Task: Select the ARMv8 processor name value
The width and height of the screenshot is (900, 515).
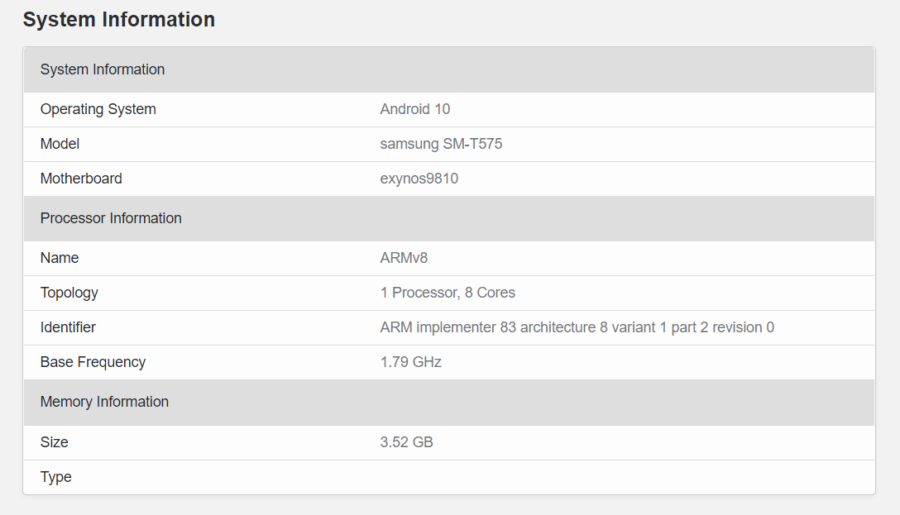Action: (404, 258)
